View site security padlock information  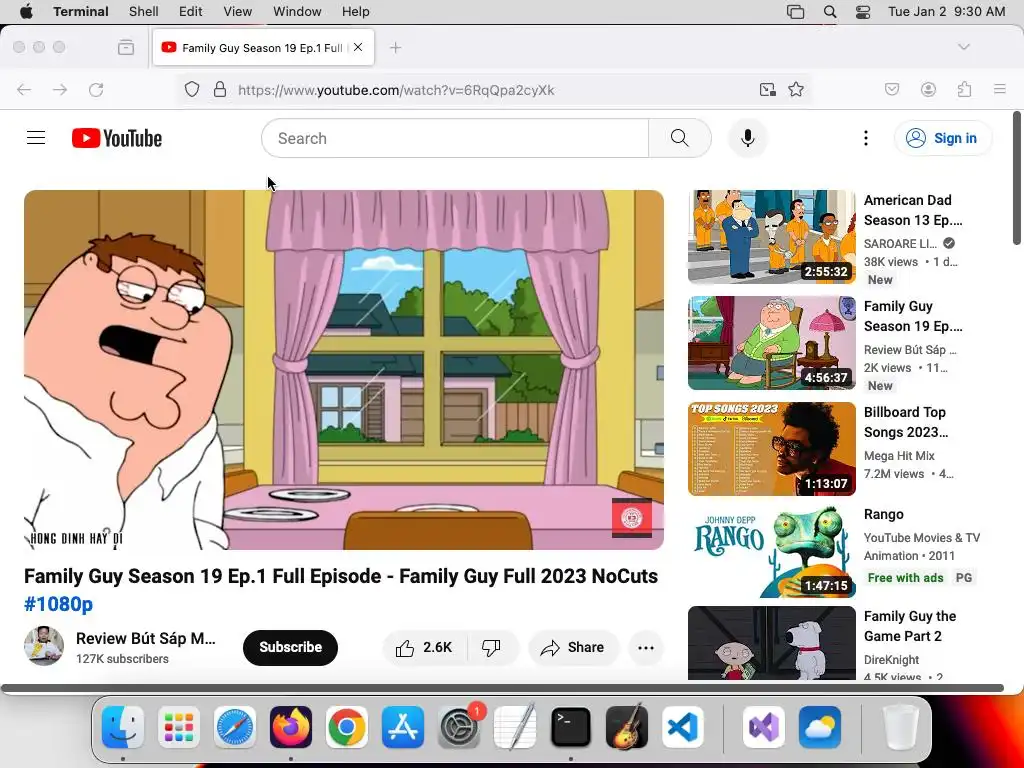[220, 89]
